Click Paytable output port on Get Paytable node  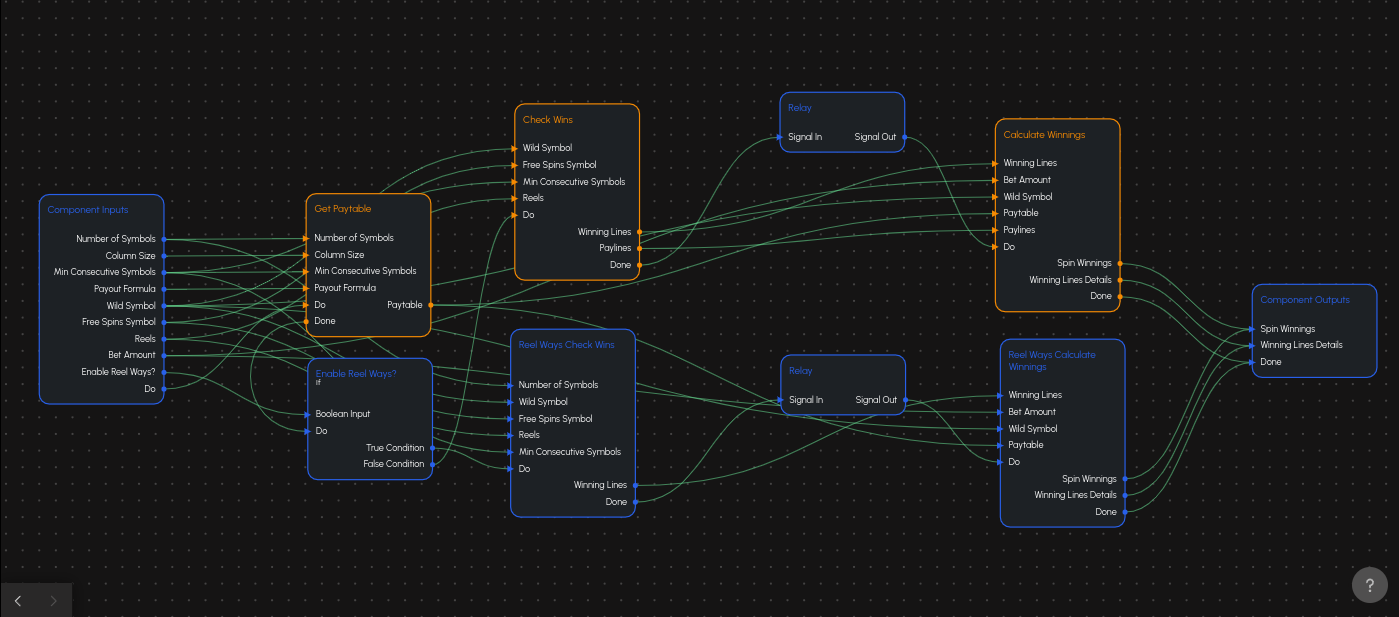pyautogui.click(x=430, y=305)
